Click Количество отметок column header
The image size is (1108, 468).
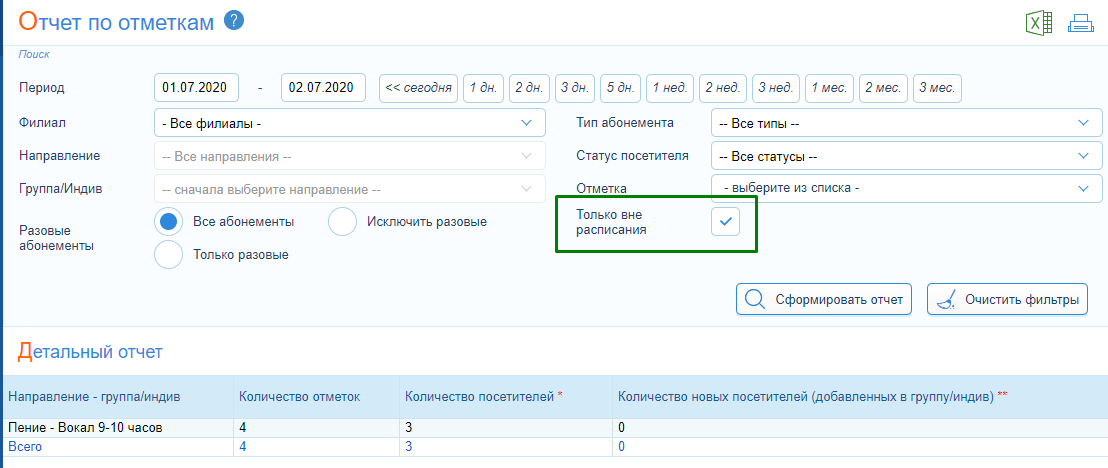coord(300,397)
